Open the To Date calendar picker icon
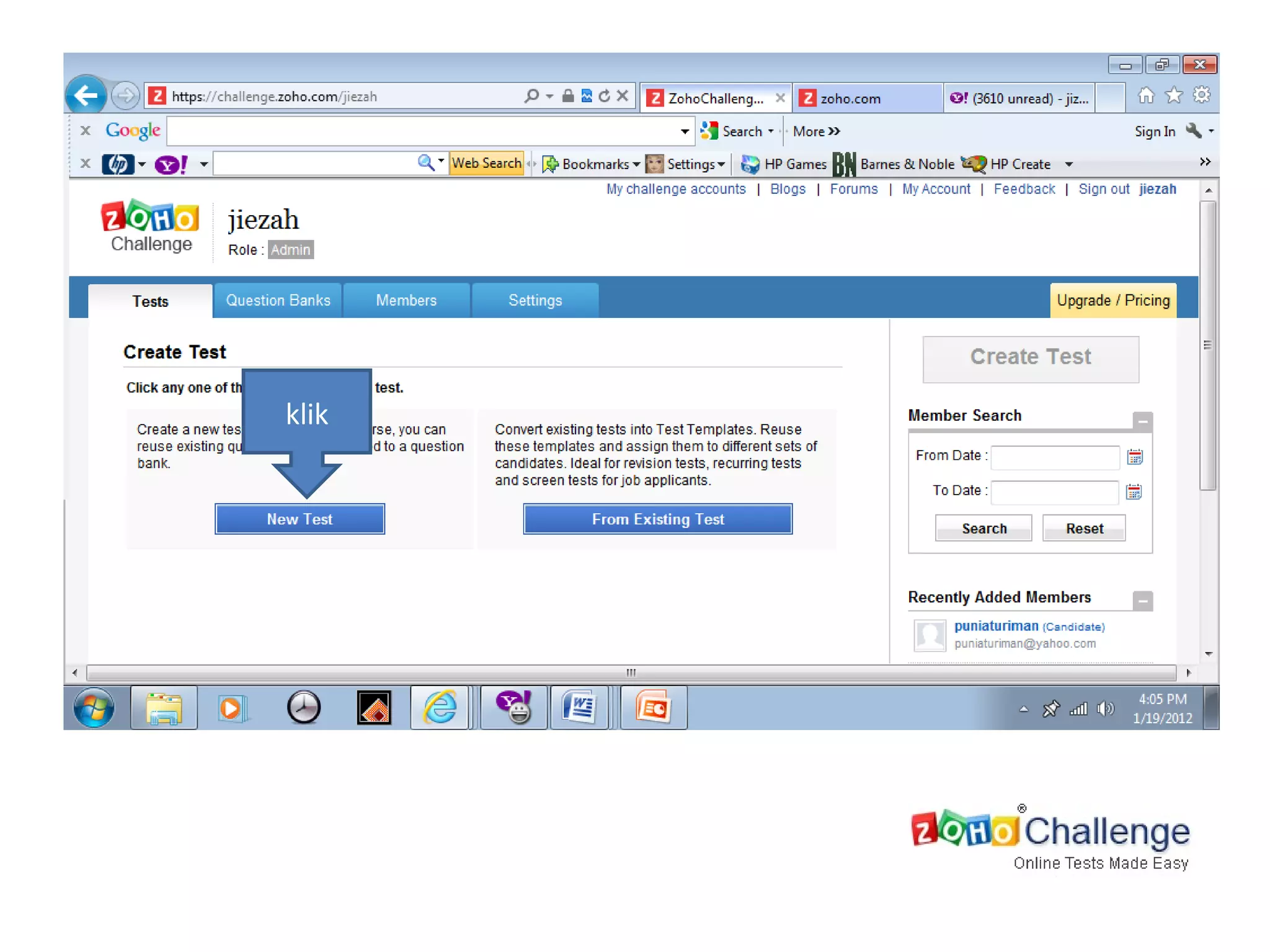The height and width of the screenshot is (952, 1270). click(x=1134, y=492)
